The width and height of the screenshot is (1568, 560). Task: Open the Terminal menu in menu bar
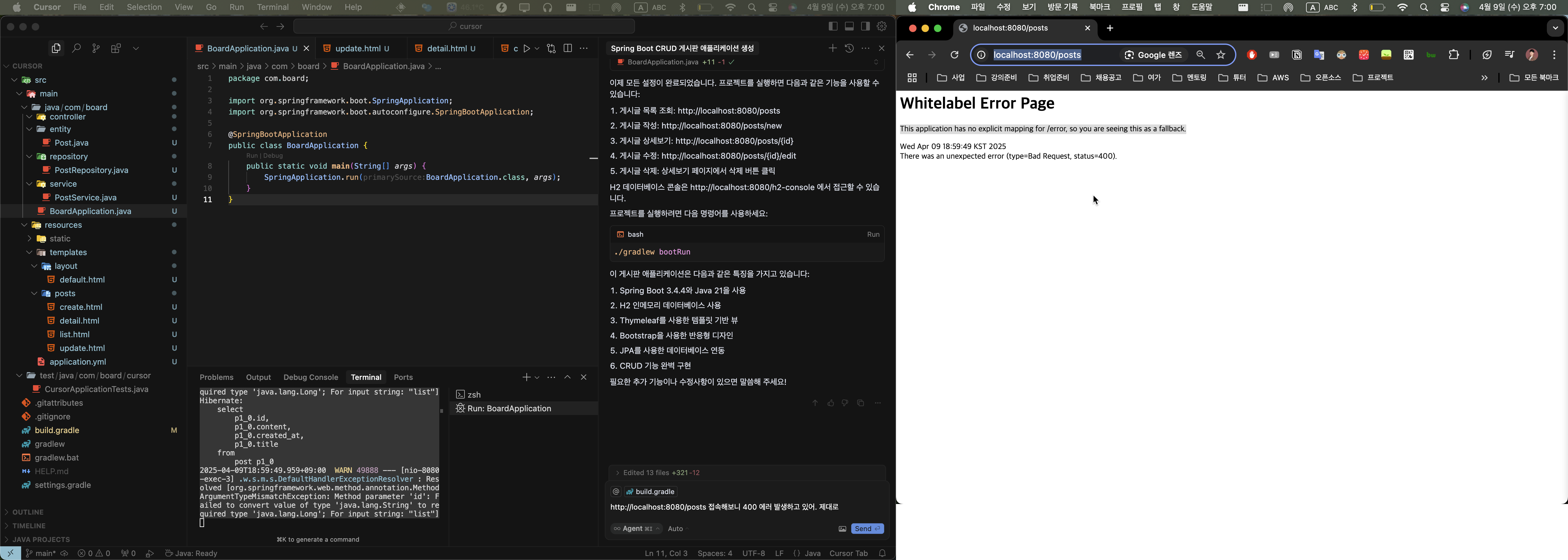point(272,7)
